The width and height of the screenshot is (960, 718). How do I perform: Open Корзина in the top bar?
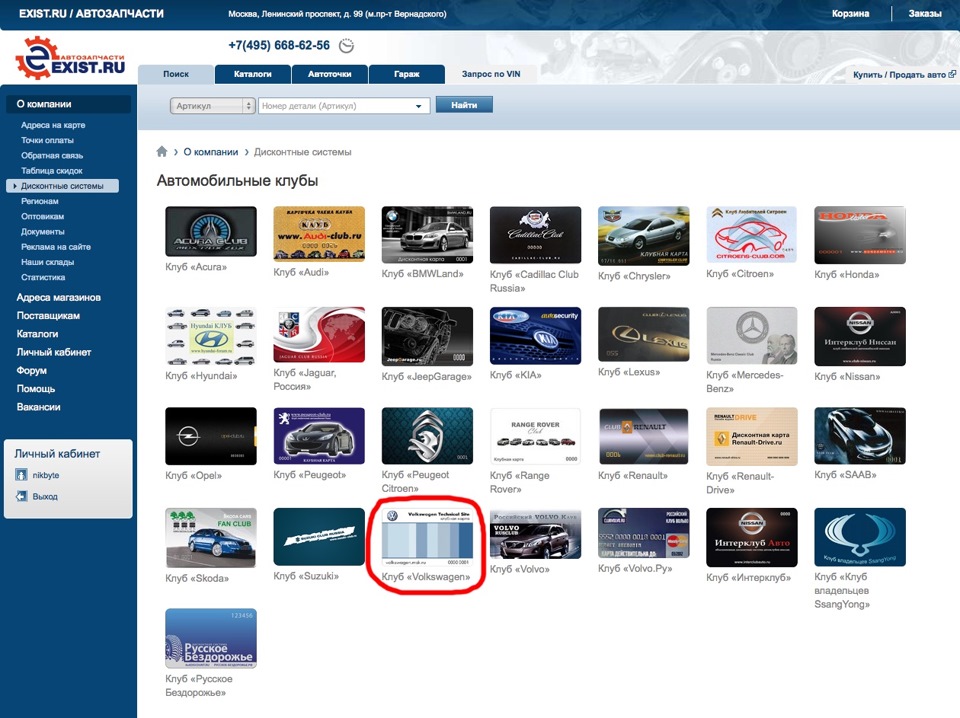point(850,13)
